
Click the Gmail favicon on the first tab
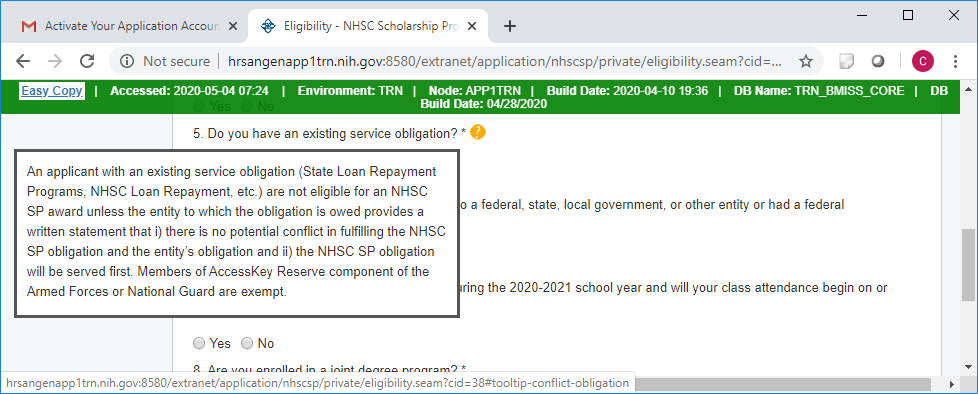point(29,26)
